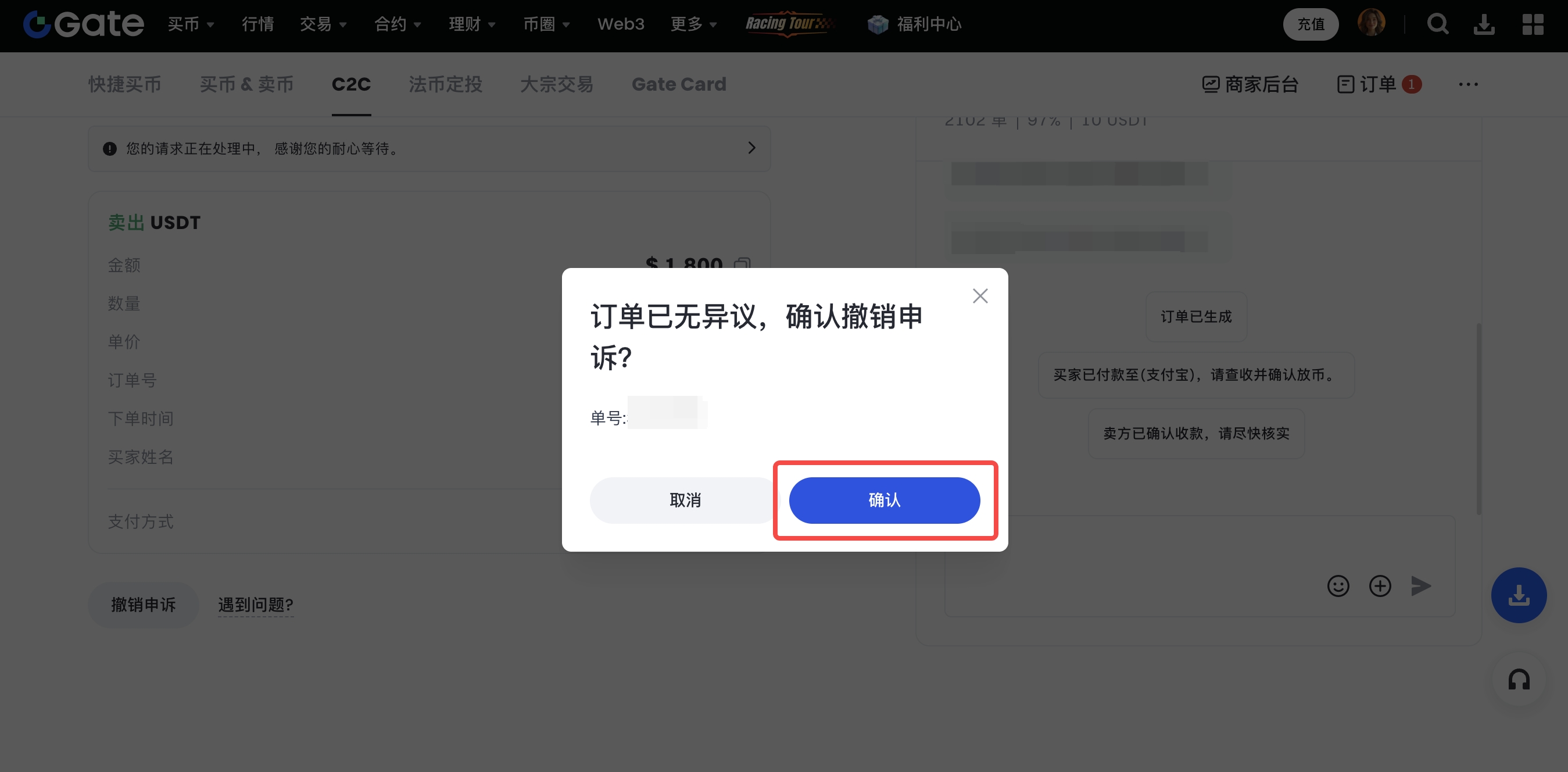Click the user avatar picture

point(1371,23)
